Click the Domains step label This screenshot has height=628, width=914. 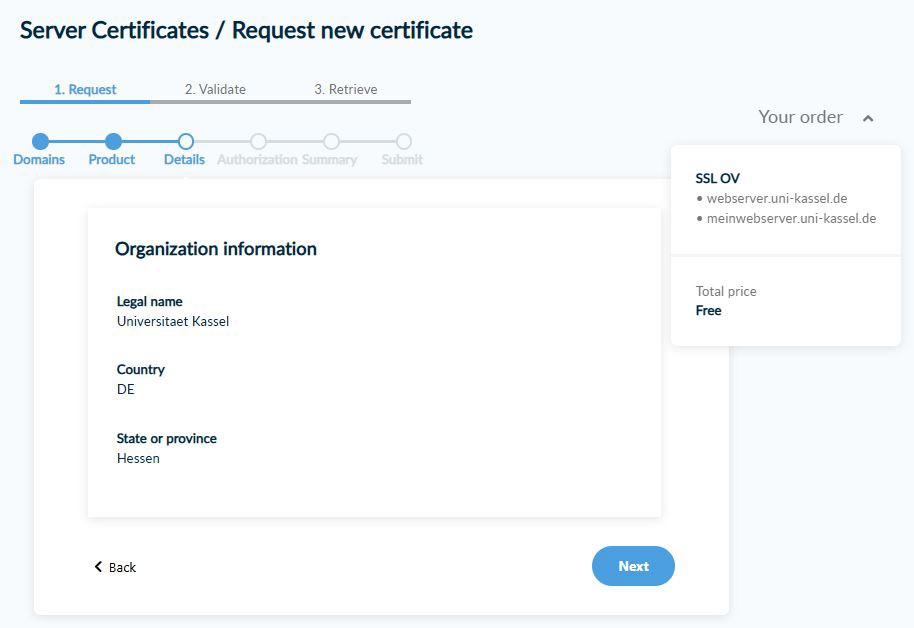[39, 160]
